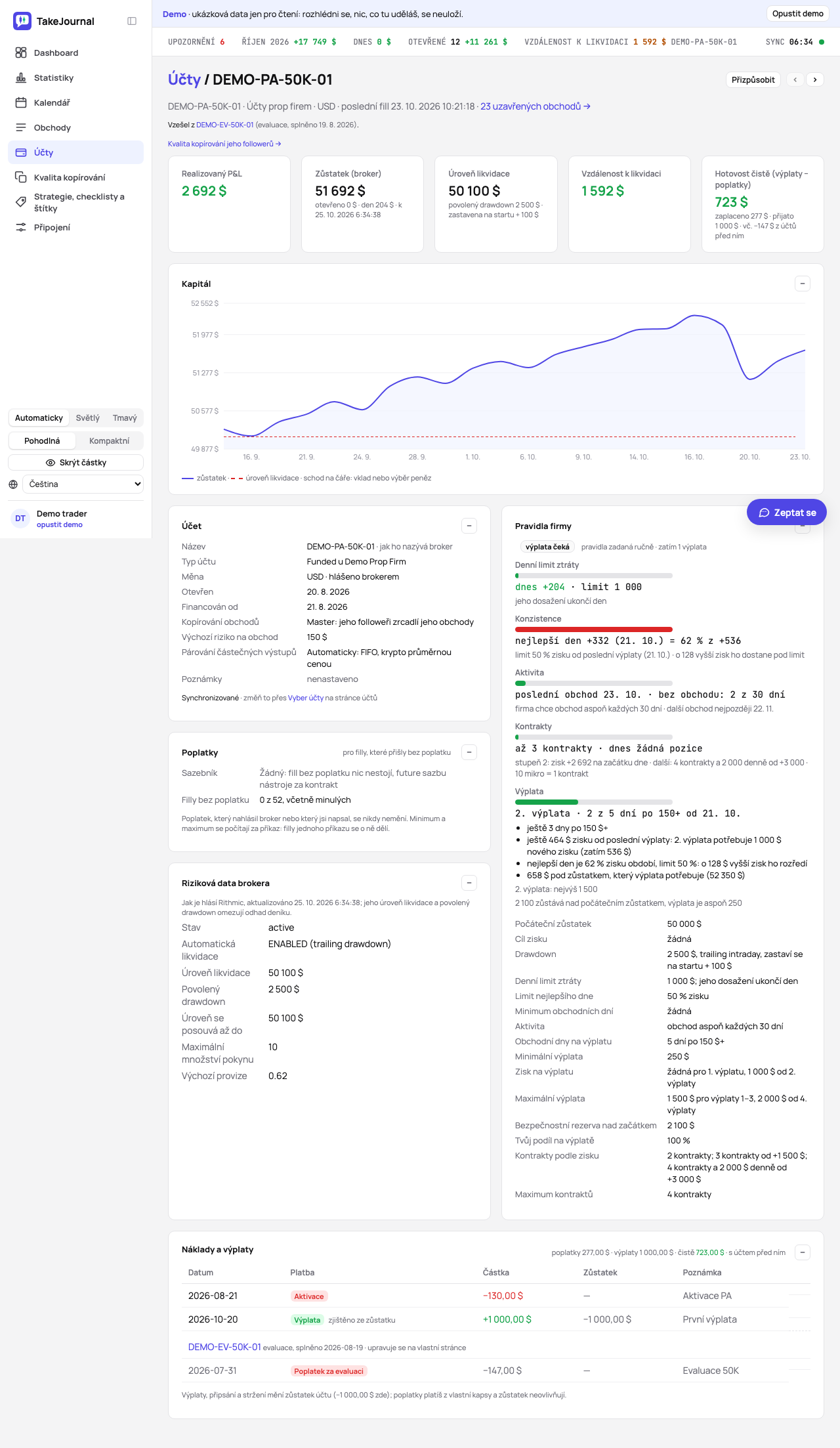The width and height of the screenshot is (840, 1448).
Task: Collapse the Účet panel
Action: point(469,526)
